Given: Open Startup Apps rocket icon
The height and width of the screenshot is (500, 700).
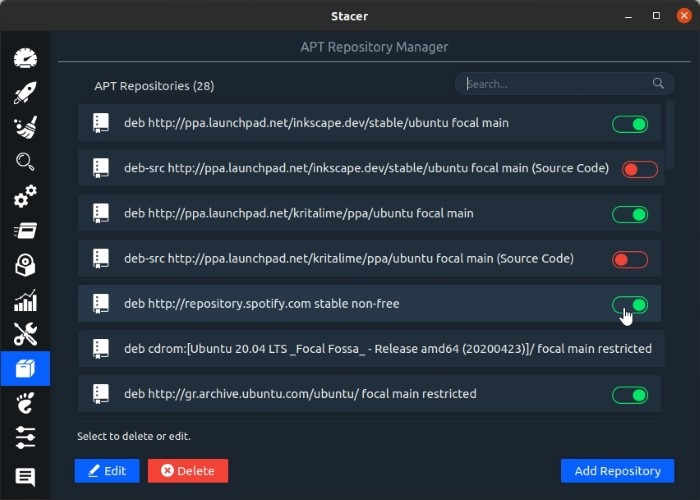Looking at the screenshot, I should [25, 93].
